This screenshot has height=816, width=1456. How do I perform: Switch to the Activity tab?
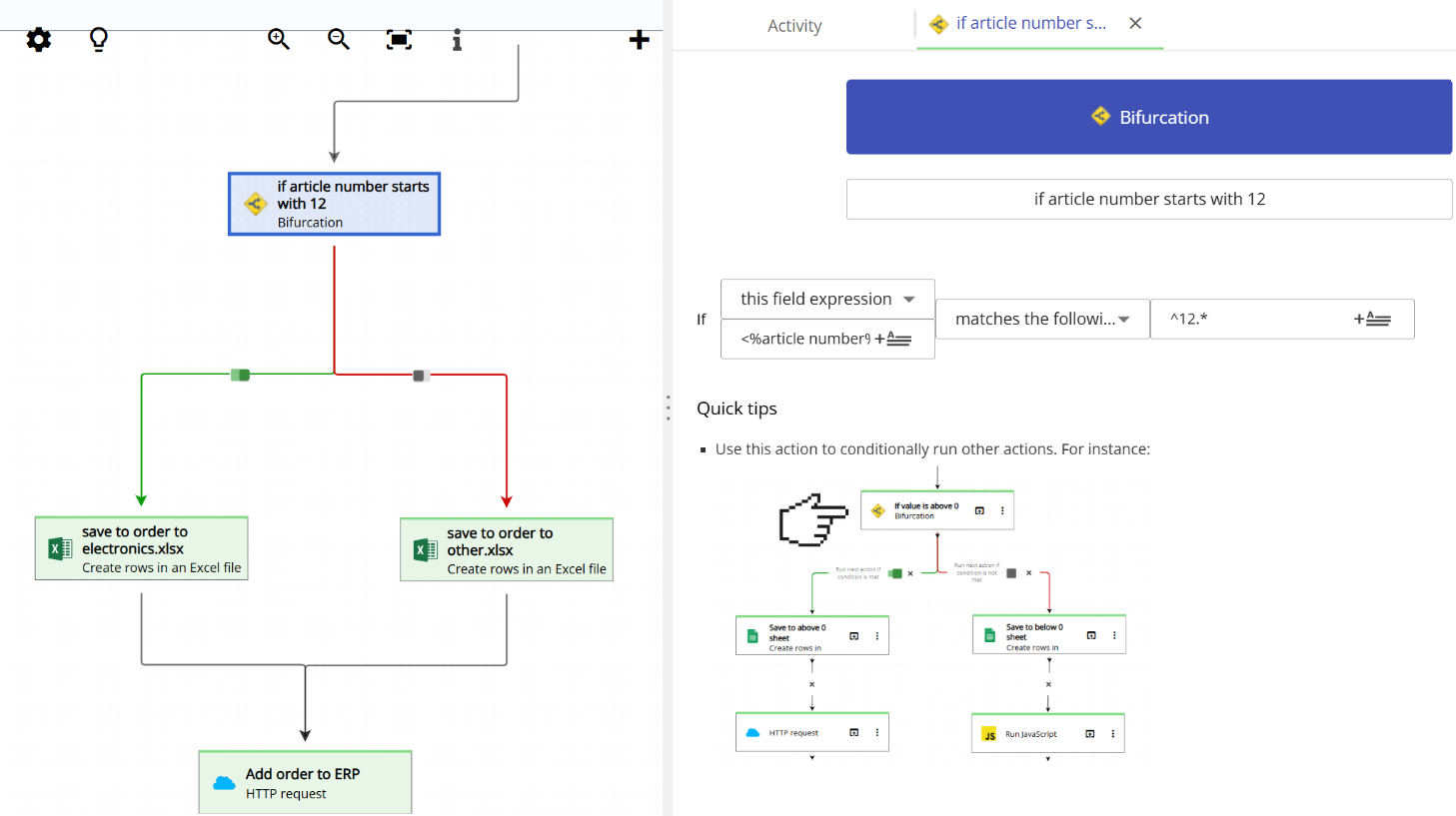click(x=794, y=25)
